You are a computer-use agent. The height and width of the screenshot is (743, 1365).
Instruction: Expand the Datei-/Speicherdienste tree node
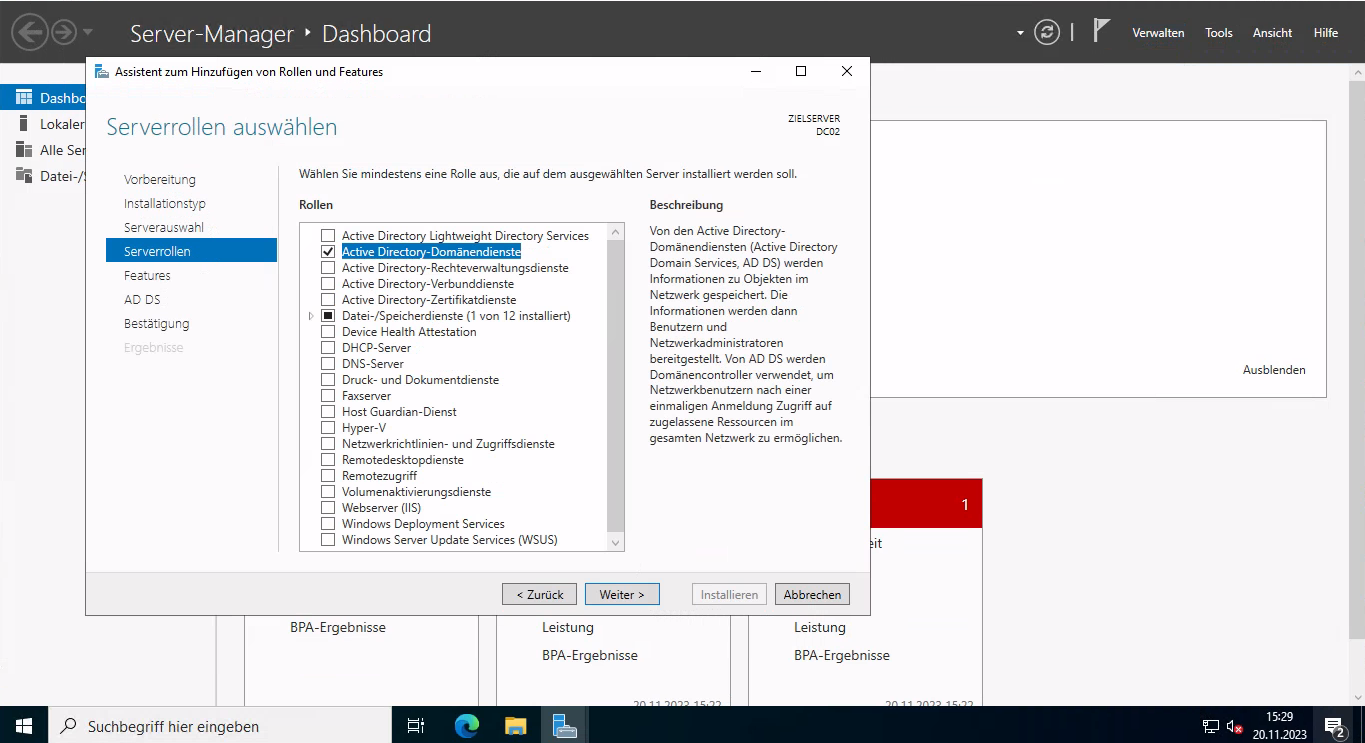click(311, 316)
